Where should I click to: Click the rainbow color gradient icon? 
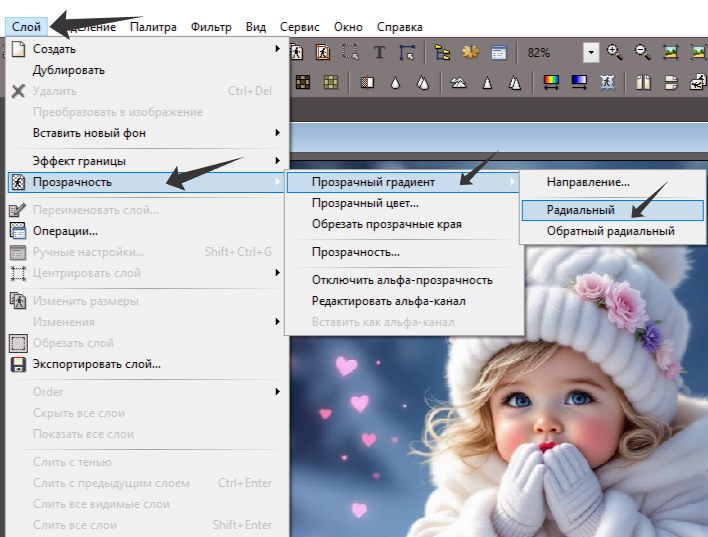click(x=550, y=82)
